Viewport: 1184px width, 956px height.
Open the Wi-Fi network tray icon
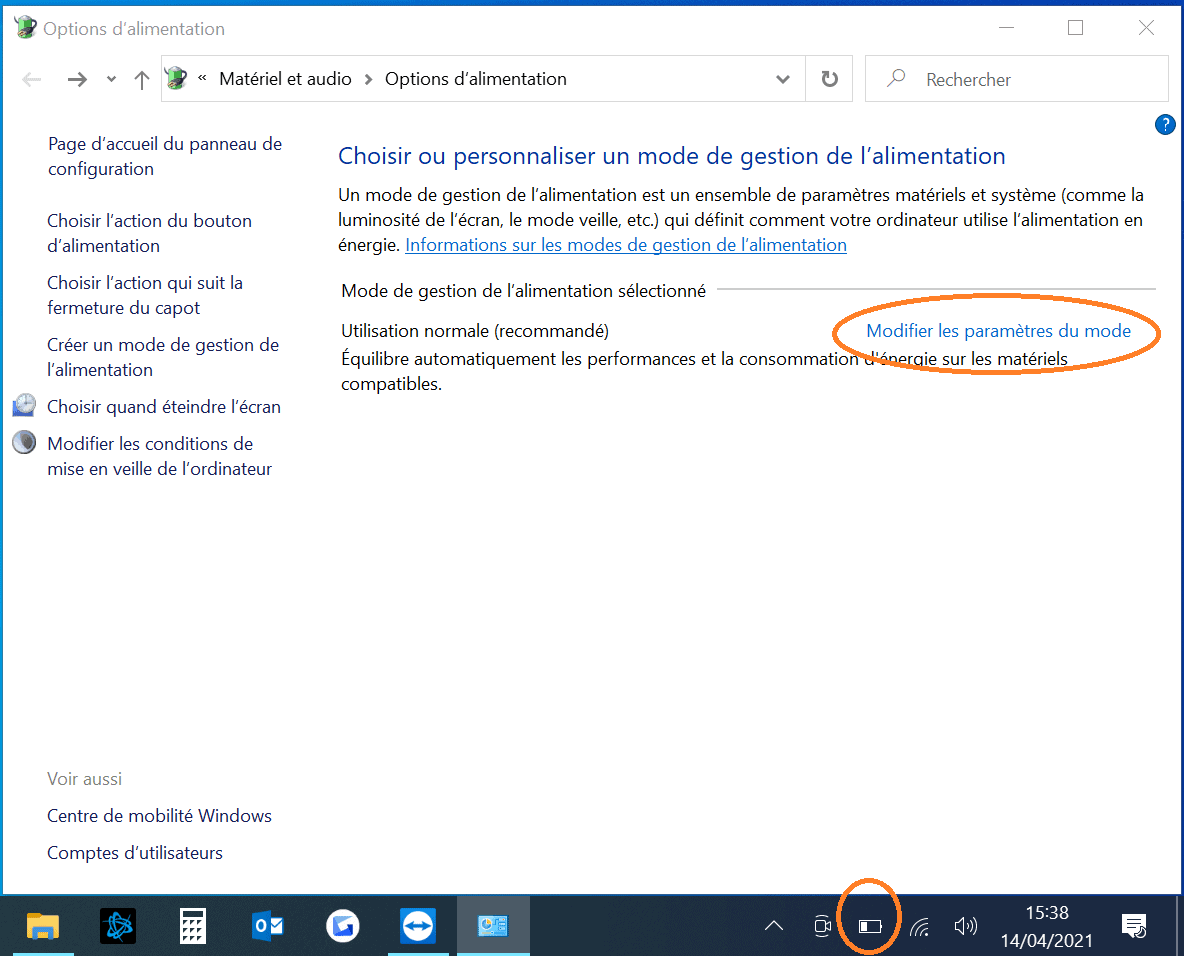919,927
